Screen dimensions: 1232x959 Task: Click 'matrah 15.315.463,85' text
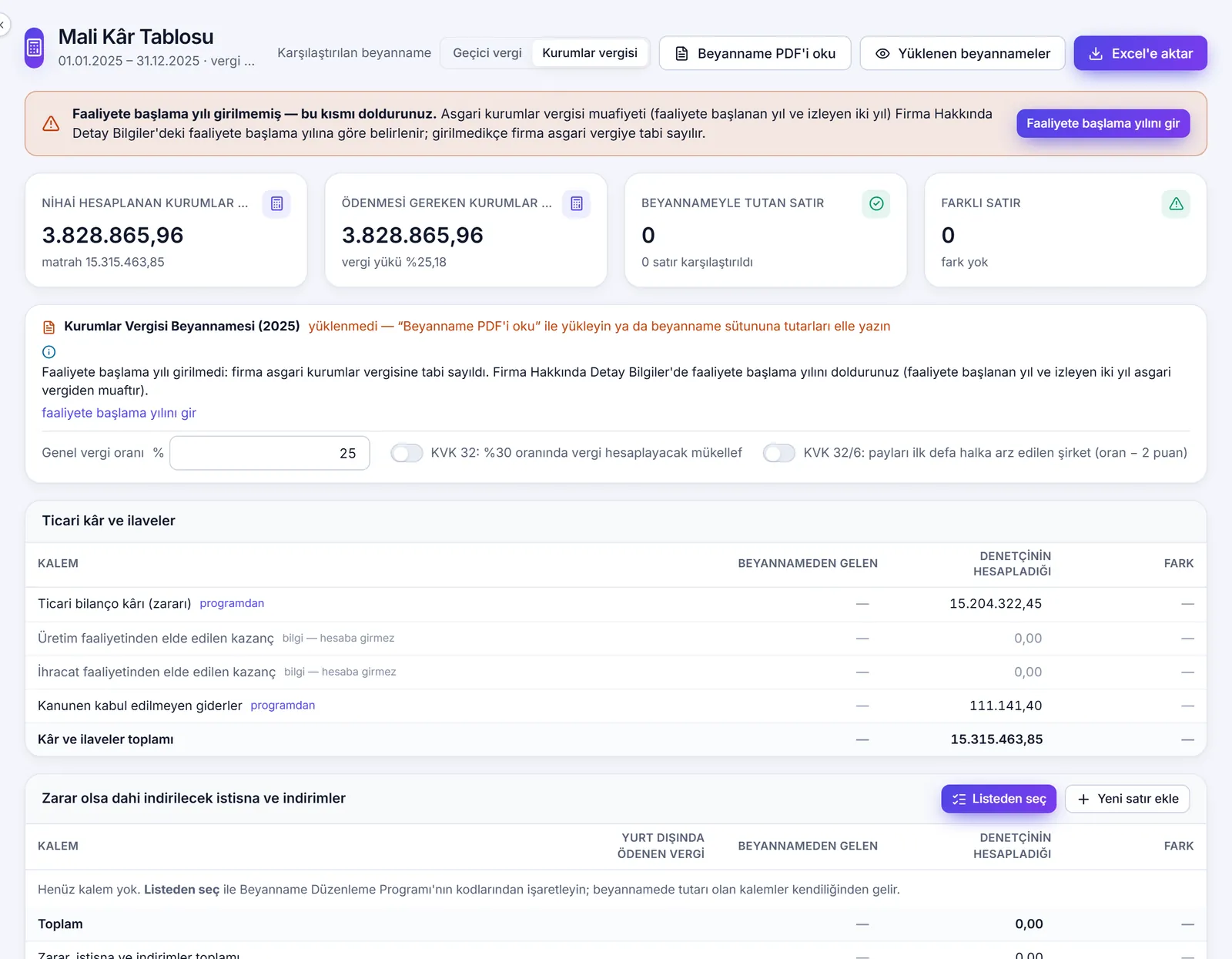click(x=103, y=262)
